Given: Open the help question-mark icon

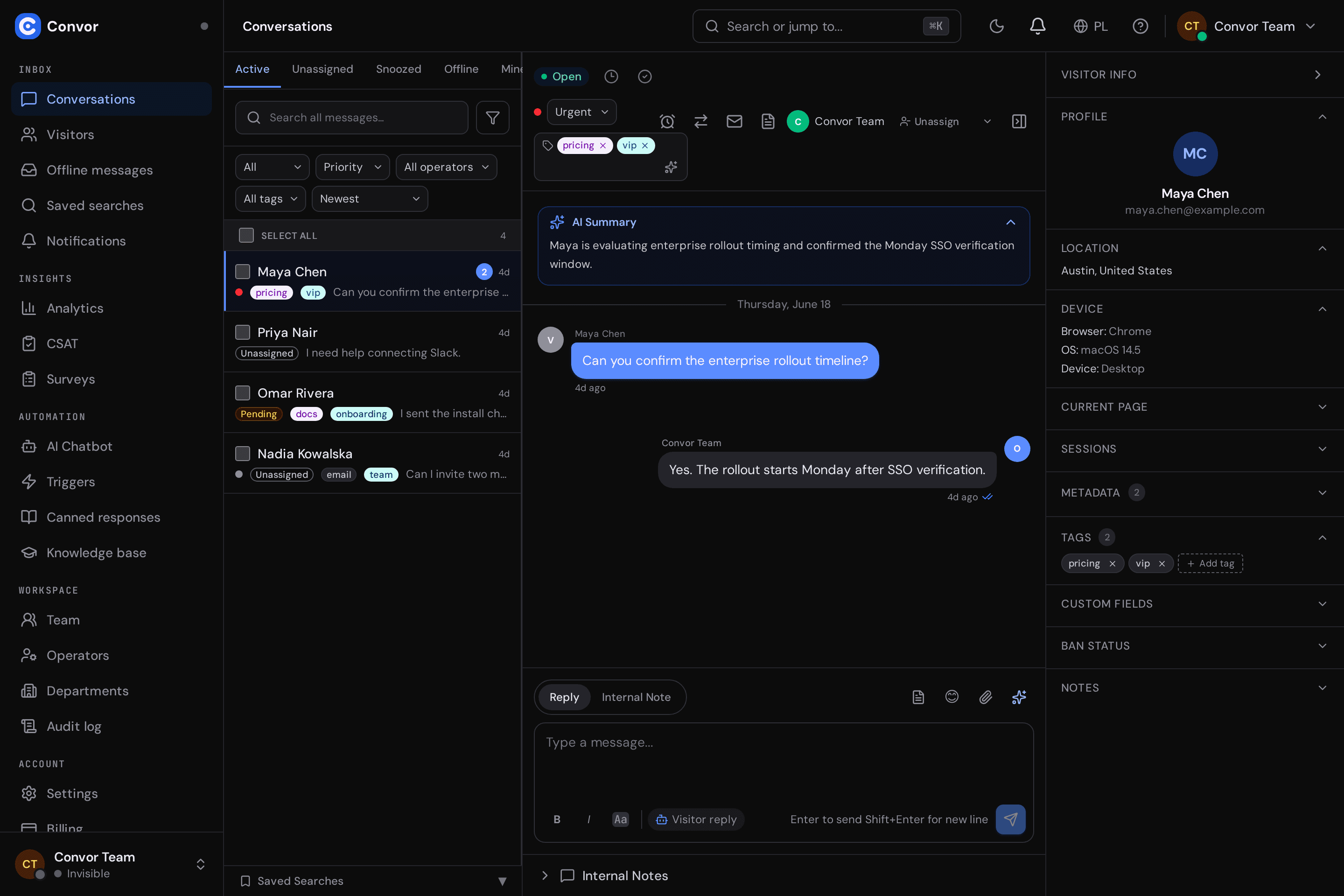Looking at the screenshot, I should (x=1141, y=26).
